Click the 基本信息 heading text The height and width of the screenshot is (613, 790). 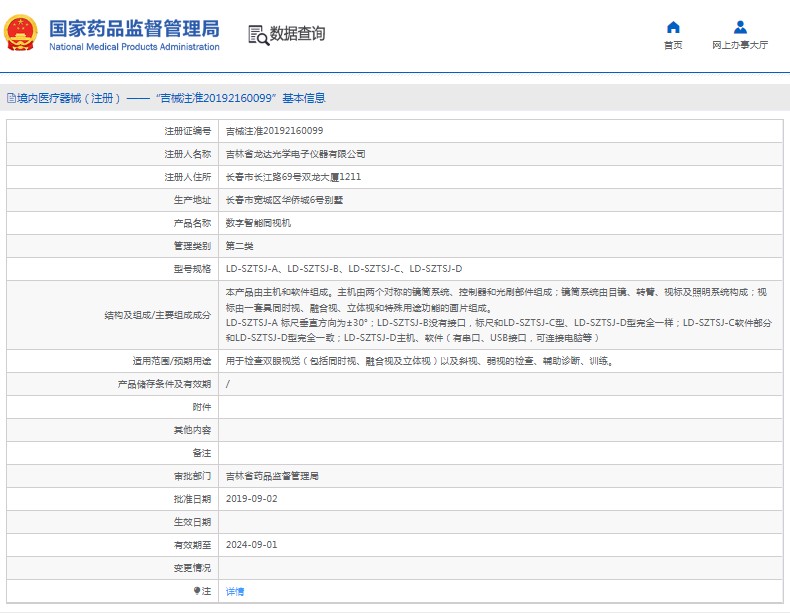[x=304, y=98]
